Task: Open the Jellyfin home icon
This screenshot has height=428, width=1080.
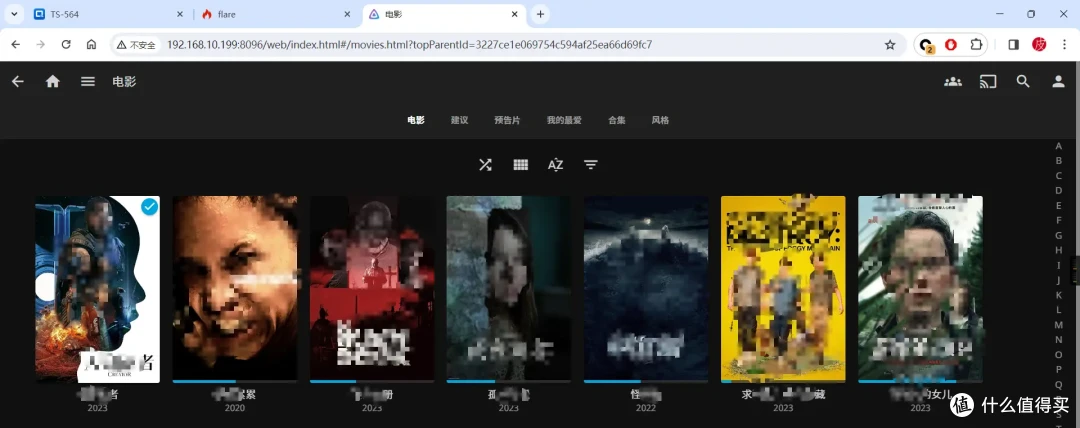Action: pos(52,81)
